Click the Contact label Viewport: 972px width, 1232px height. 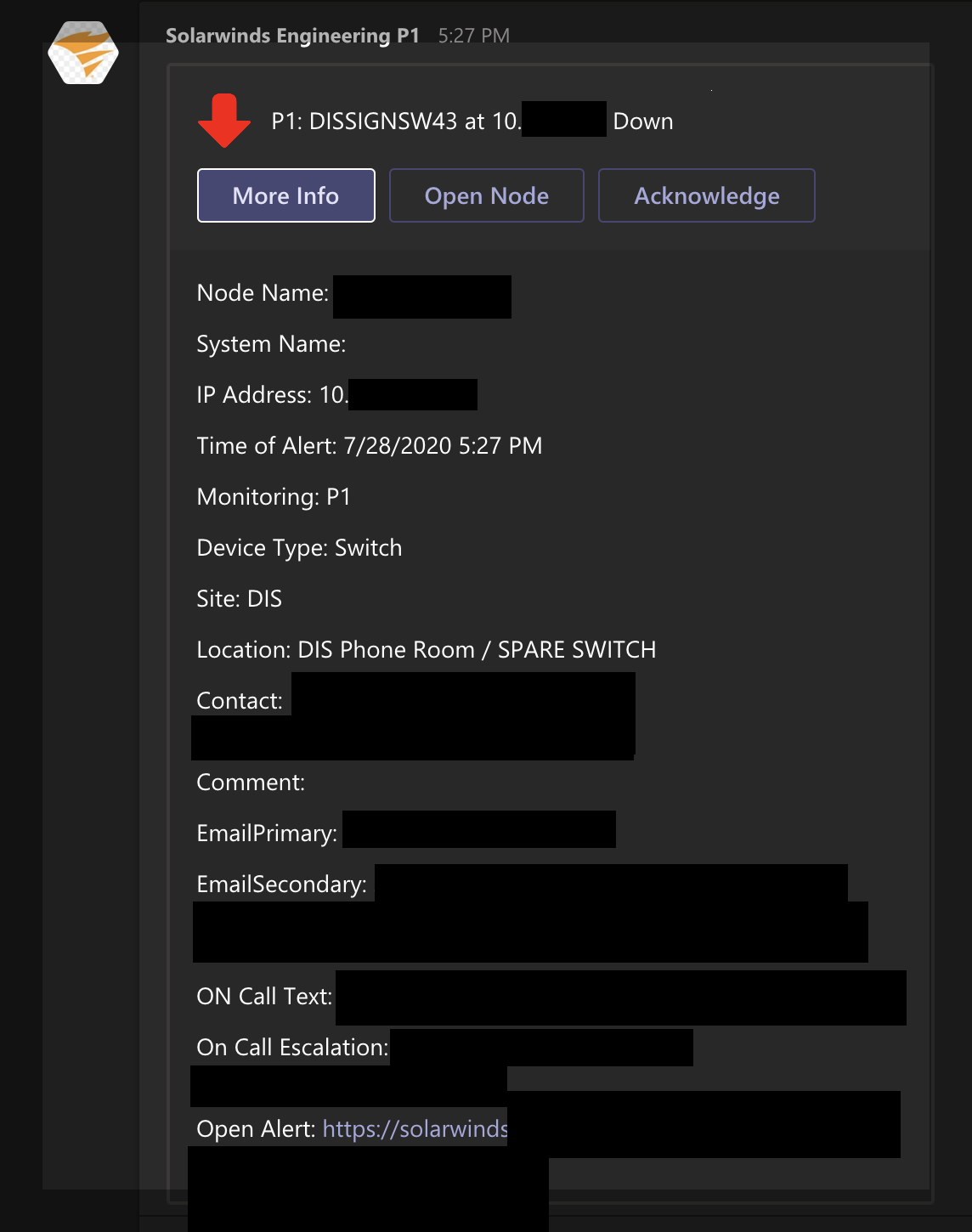click(239, 701)
